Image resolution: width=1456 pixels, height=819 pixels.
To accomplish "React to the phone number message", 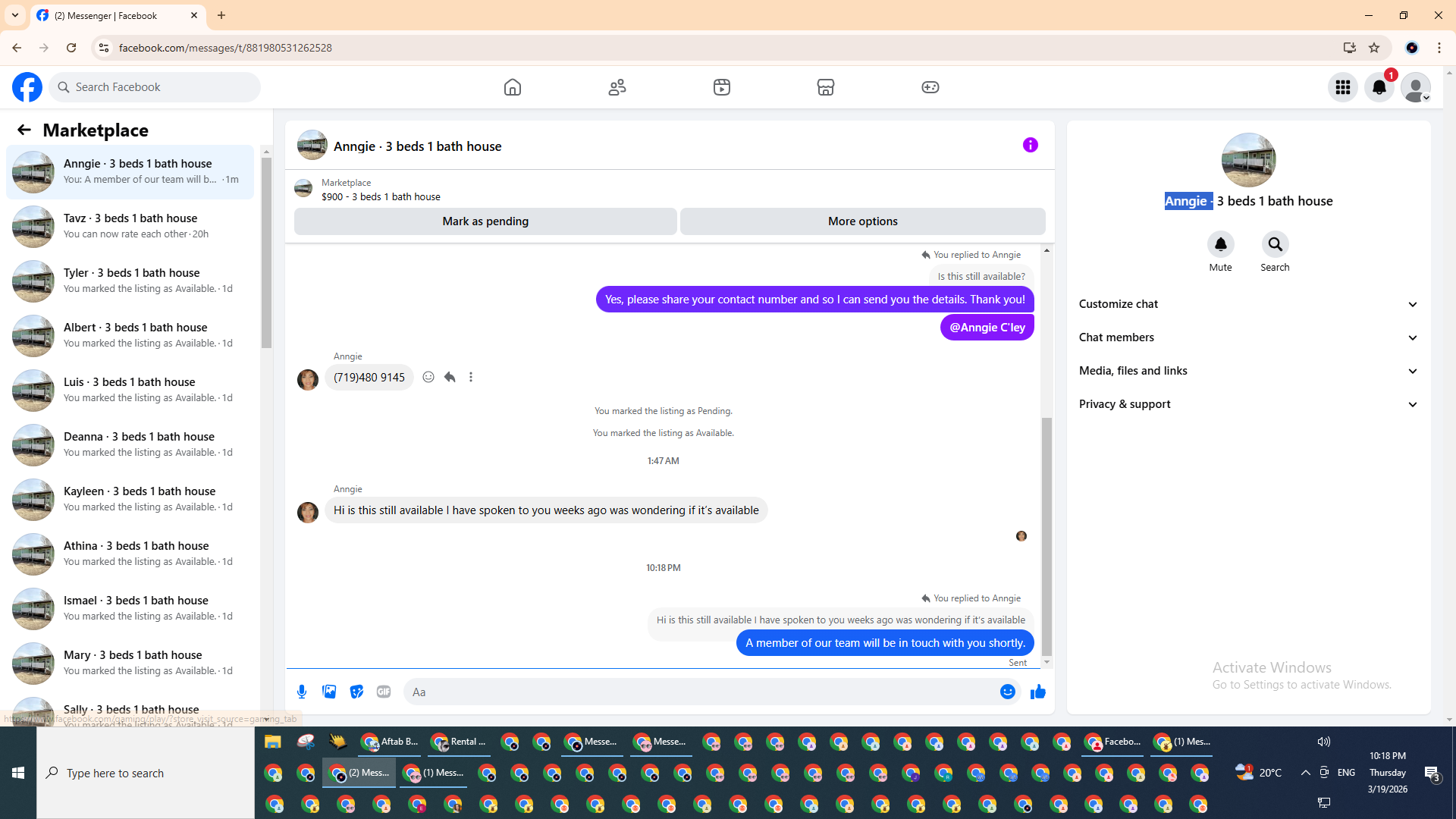I will (428, 377).
